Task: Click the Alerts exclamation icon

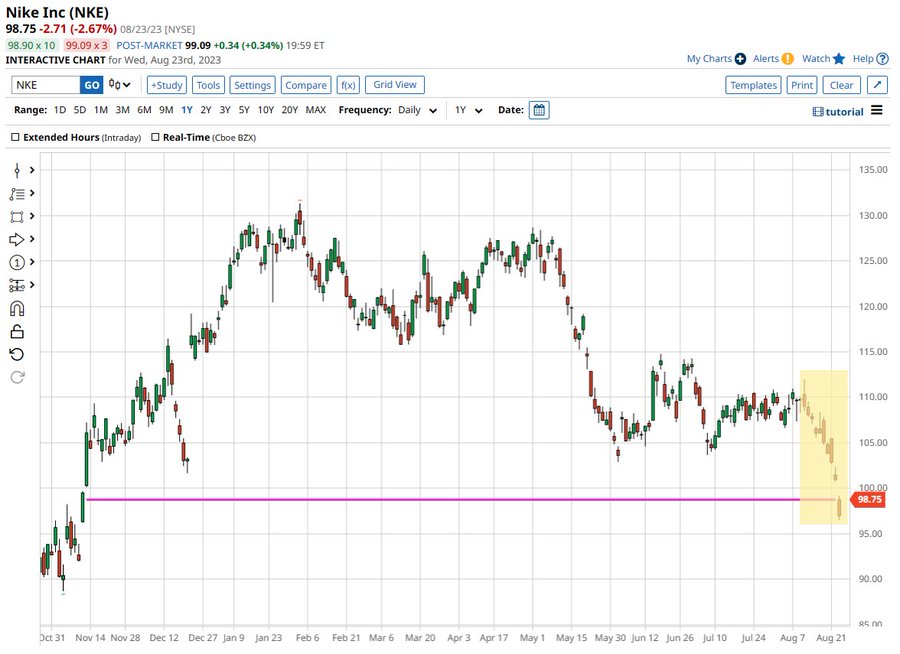Action: click(788, 59)
